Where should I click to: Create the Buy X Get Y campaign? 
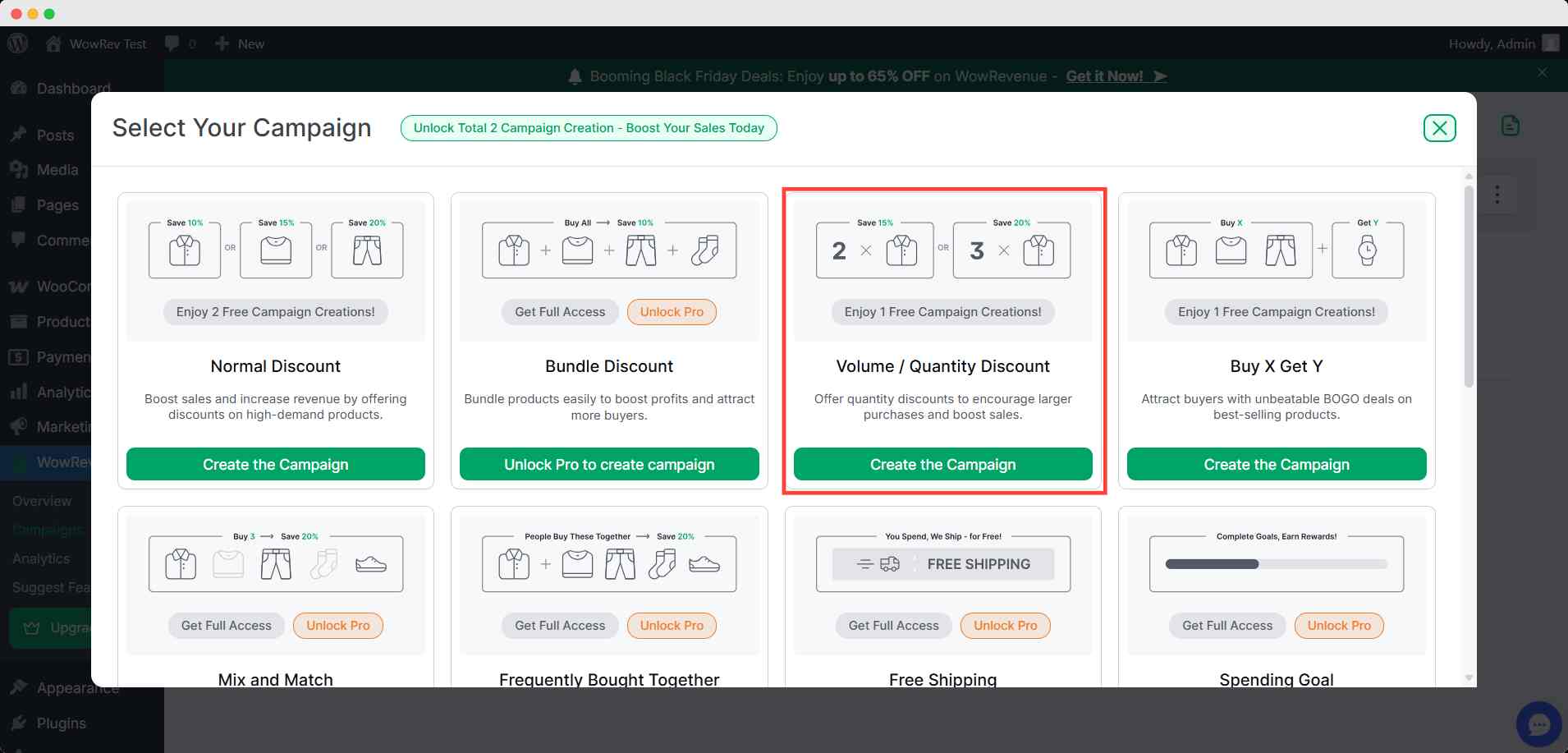tap(1276, 464)
